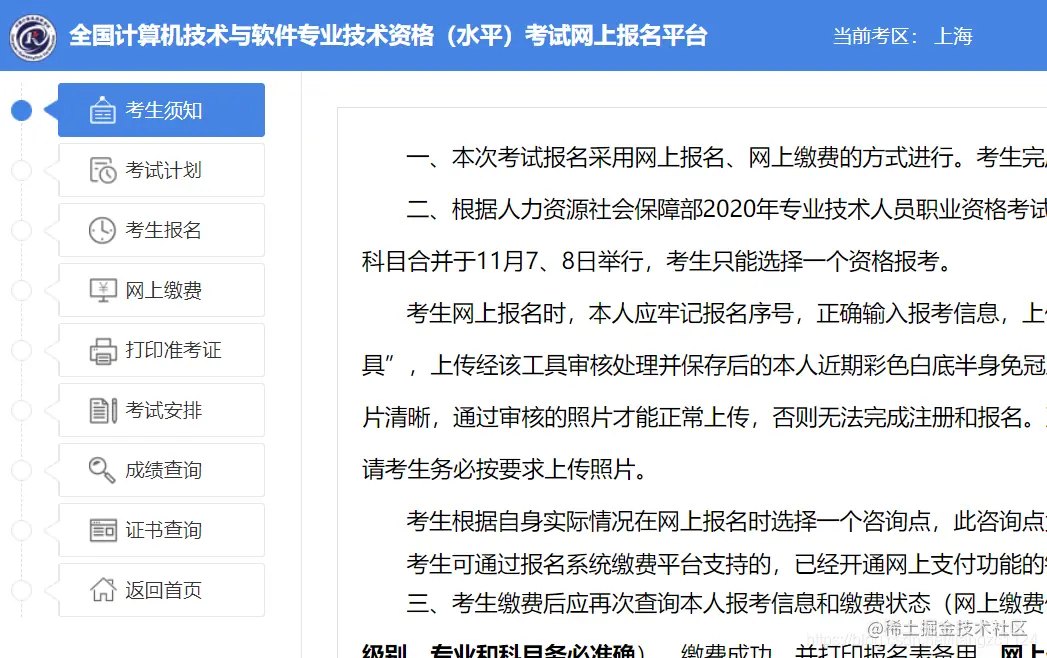This screenshot has height=658, width=1047.
Task: Select the step circle next to 网上缴费
Action: tap(21, 290)
